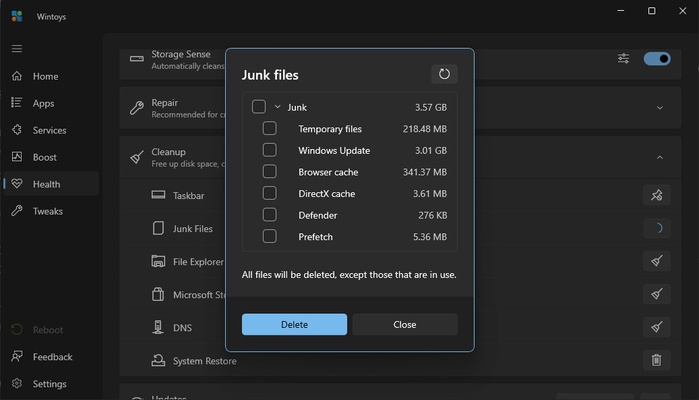Image resolution: width=699 pixels, height=400 pixels.
Task: Check the DirectX cache option
Action: (269, 193)
